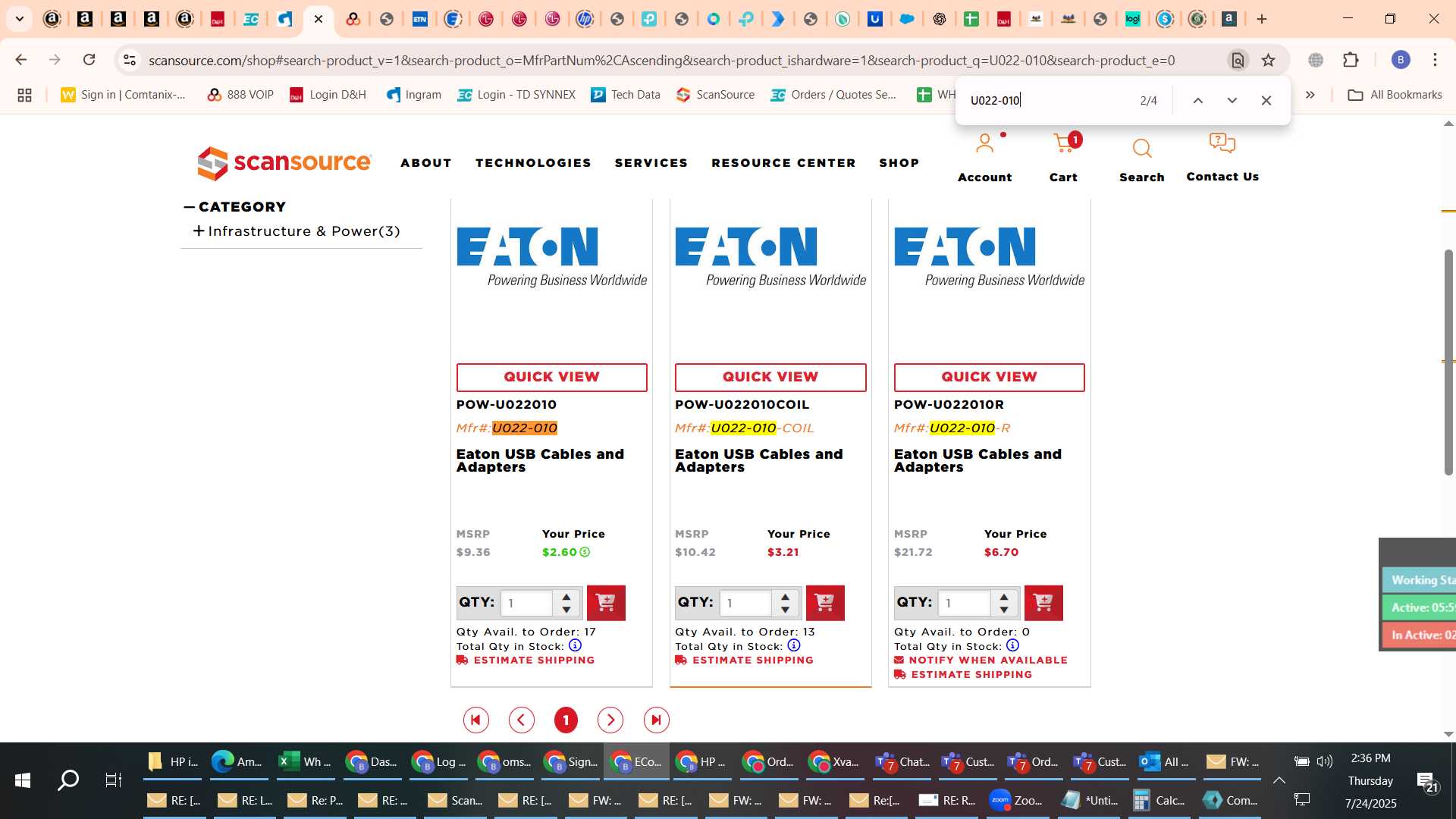Add POW-U022010R to cart
Viewport: 1456px width, 819px height.
coord(1043,603)
